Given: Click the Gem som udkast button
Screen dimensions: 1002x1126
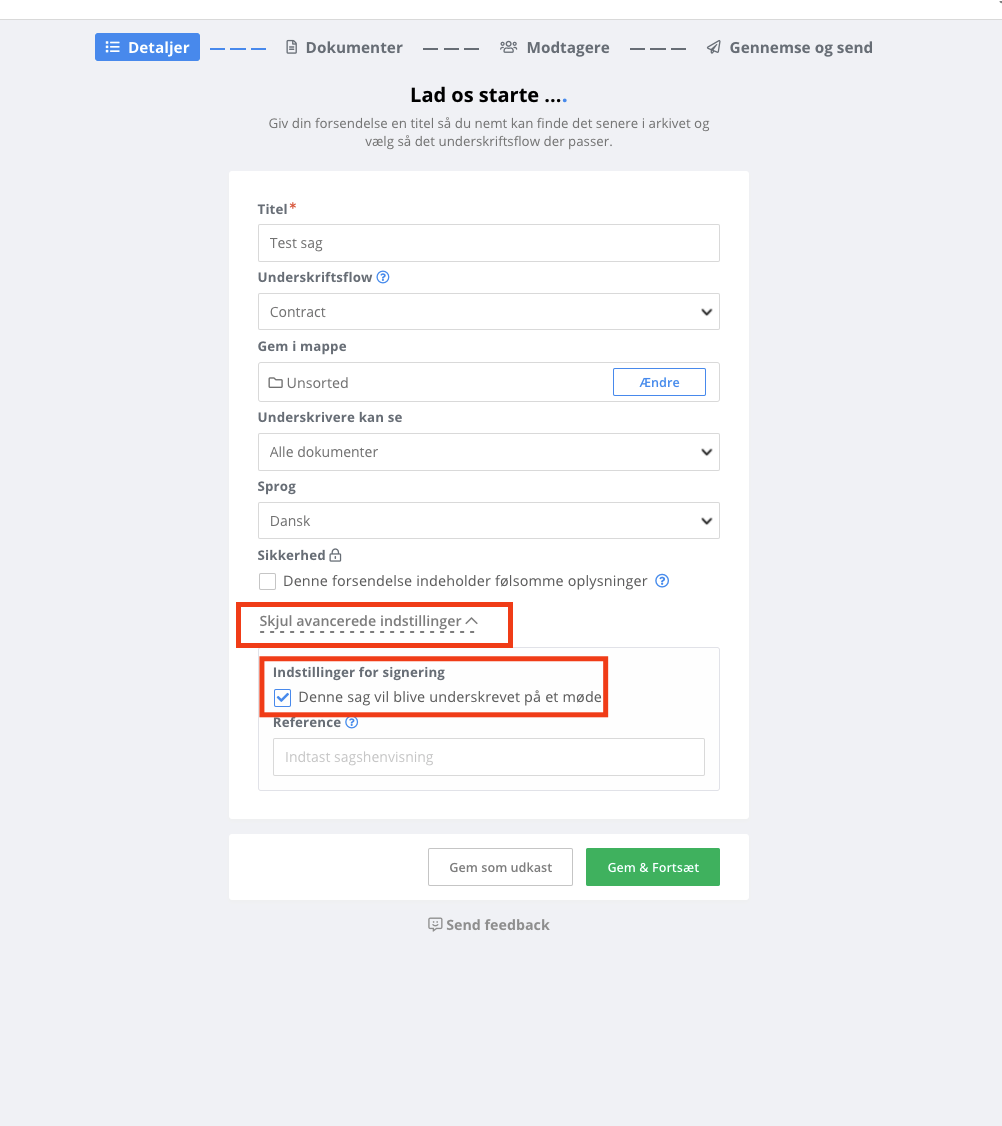Looking at the screenshot, I should coord(501,867).
